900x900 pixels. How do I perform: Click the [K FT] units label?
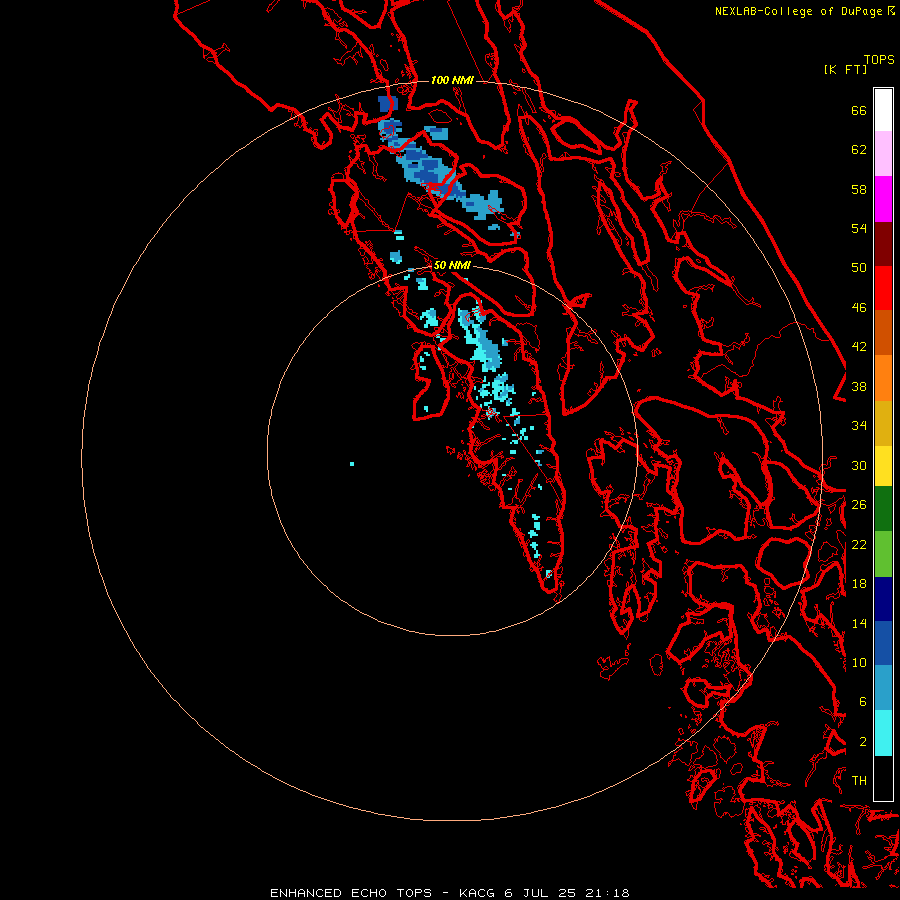845,70
